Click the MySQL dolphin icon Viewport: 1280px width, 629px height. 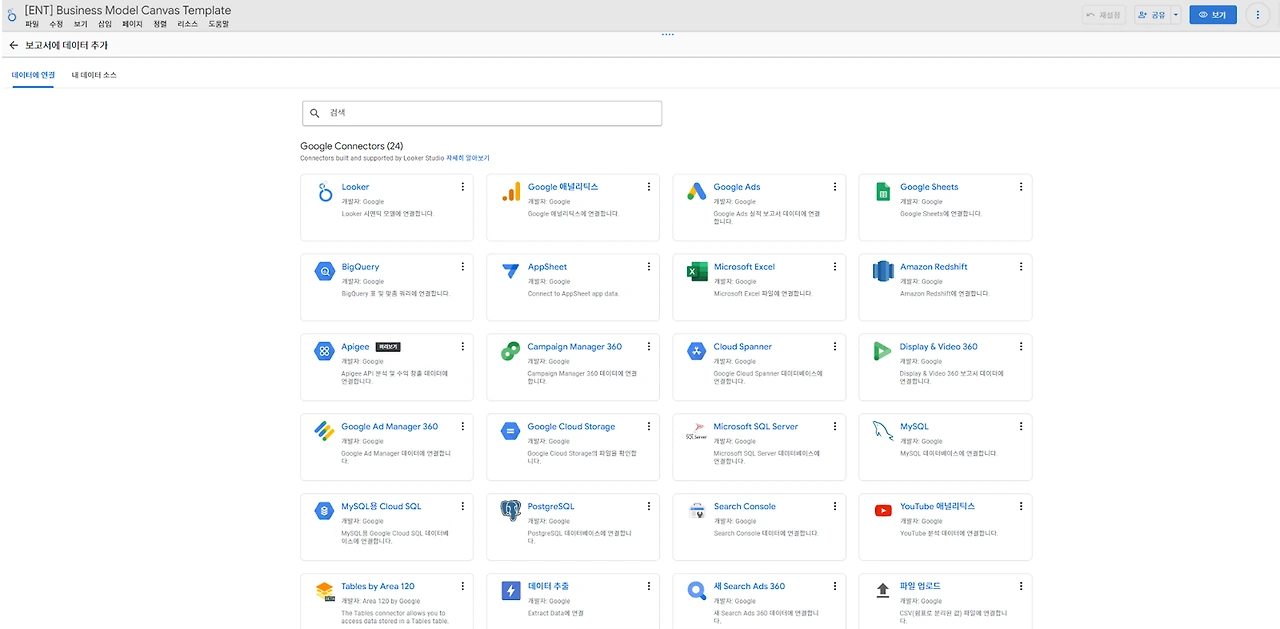tap(883, 431)
